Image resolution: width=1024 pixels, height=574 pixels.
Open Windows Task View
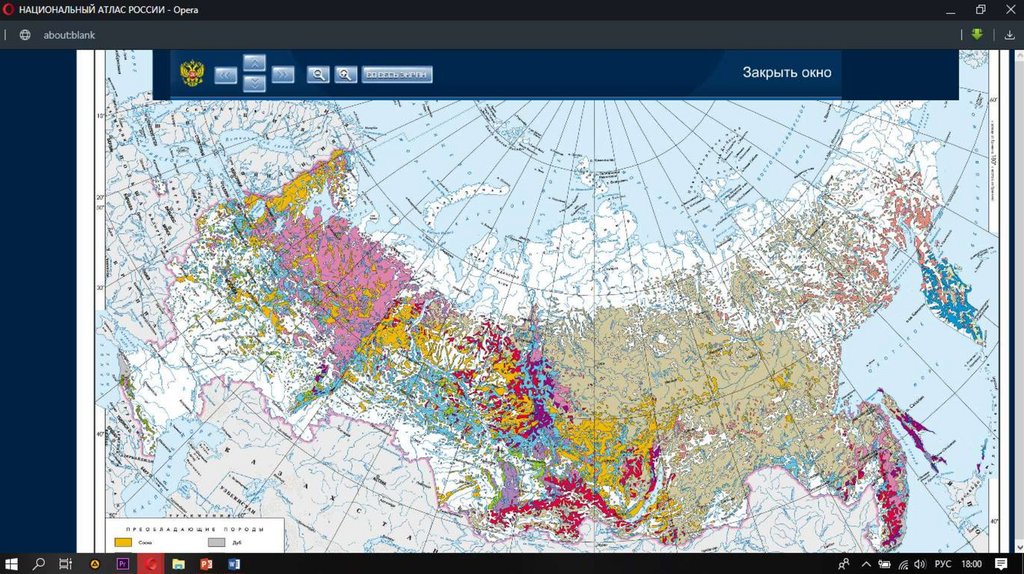click(66, 564)
